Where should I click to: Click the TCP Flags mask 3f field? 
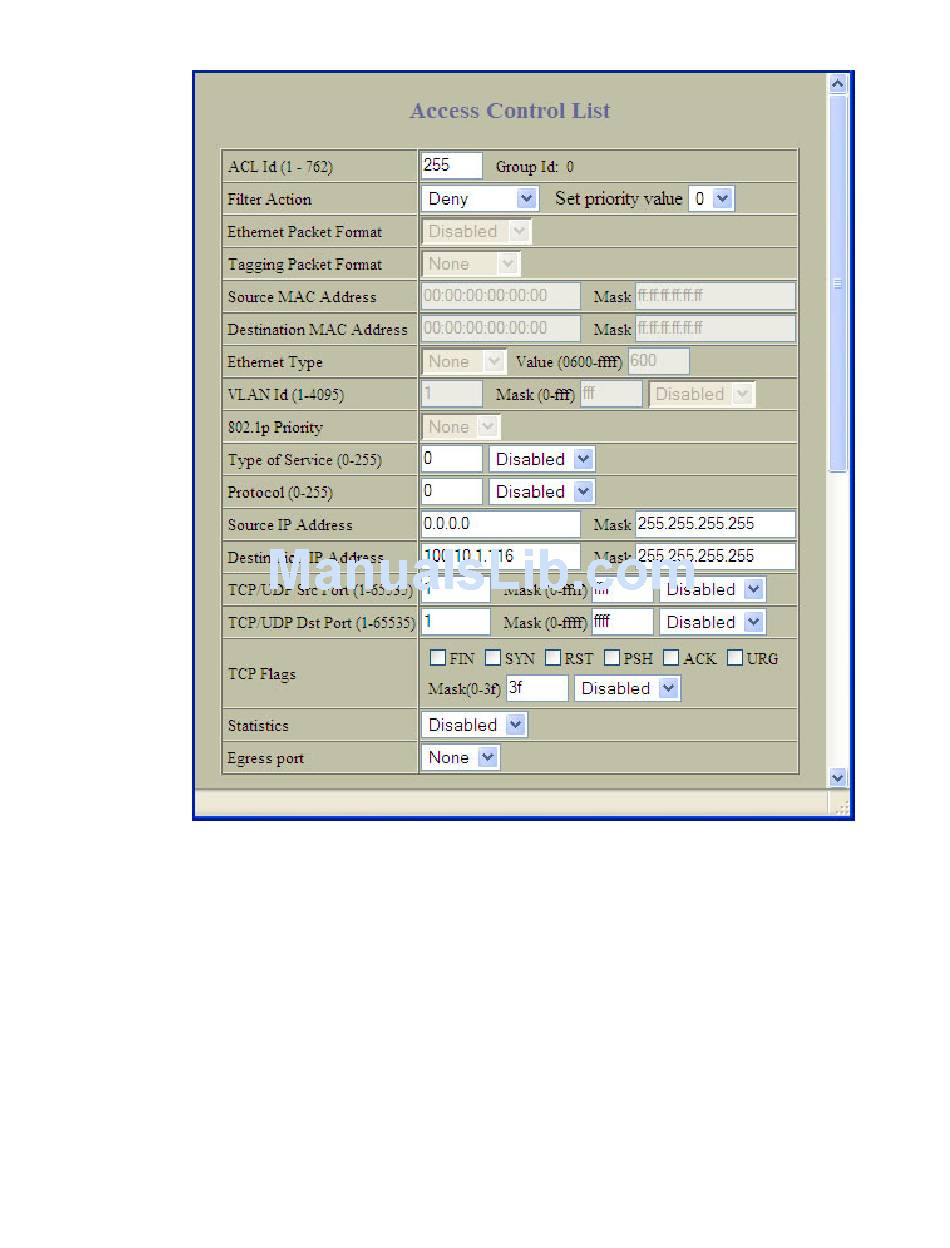point(537,688)
